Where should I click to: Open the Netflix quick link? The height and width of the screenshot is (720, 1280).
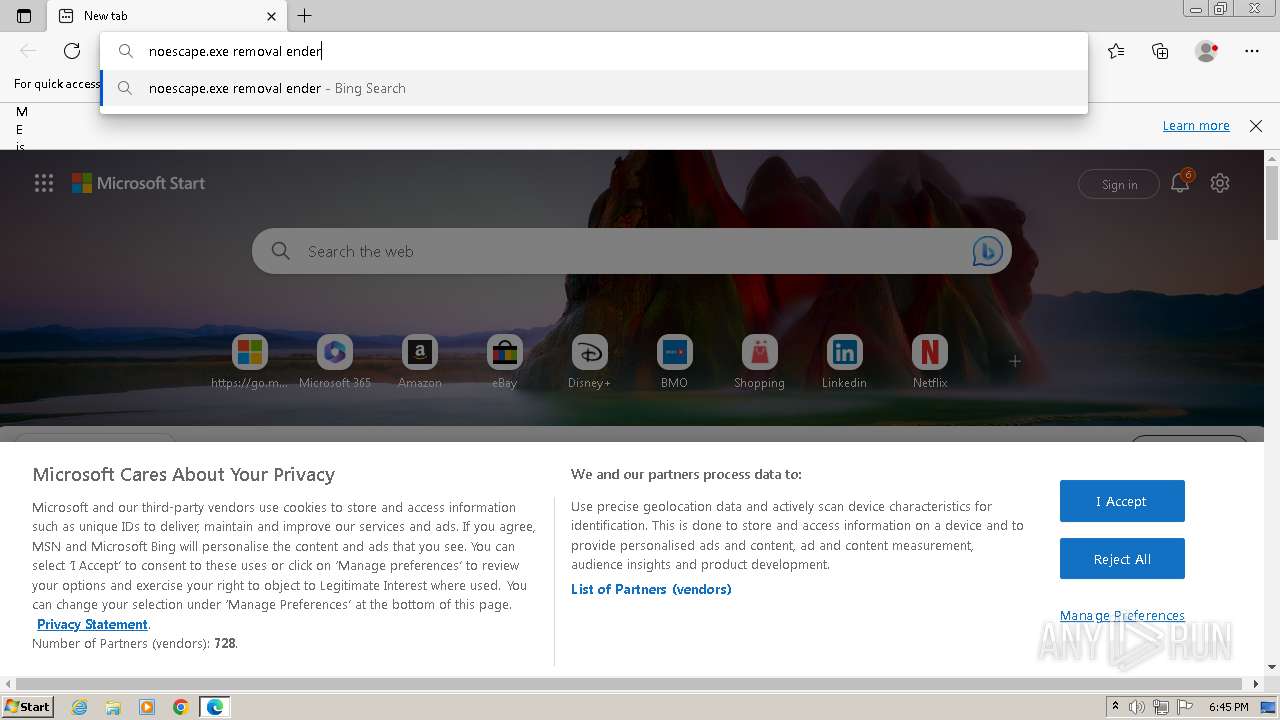930,363
